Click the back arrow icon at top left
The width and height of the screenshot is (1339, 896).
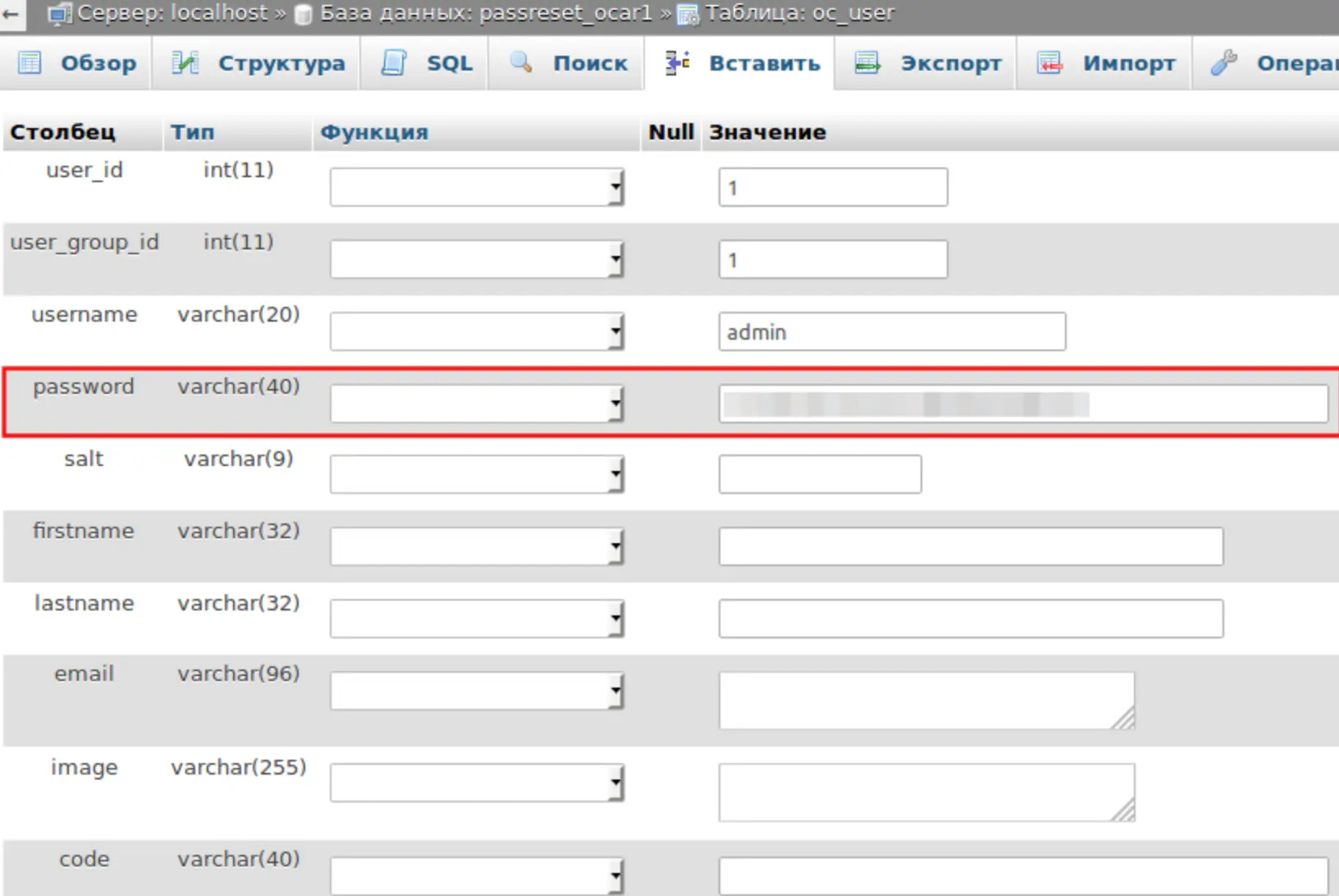tap(10, 13)
